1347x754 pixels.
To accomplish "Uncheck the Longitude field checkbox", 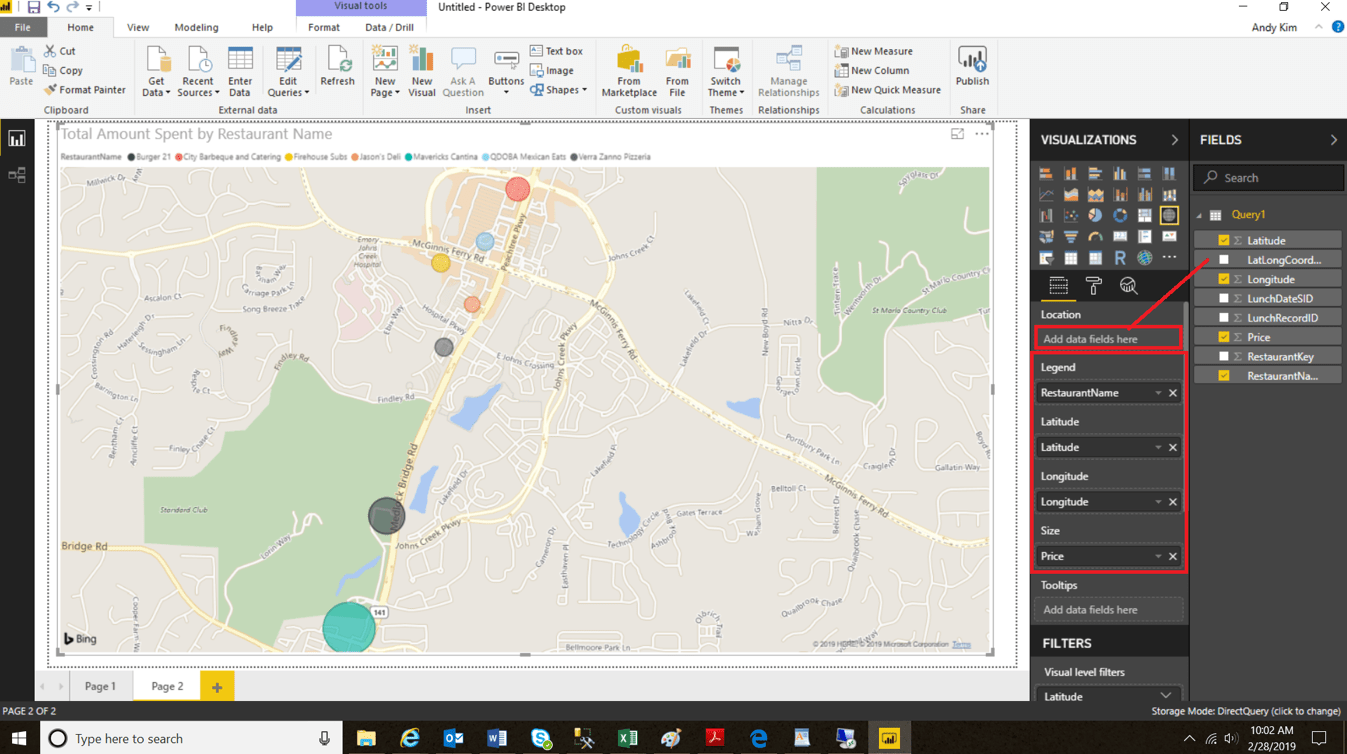I will (x=1224, y=279).
